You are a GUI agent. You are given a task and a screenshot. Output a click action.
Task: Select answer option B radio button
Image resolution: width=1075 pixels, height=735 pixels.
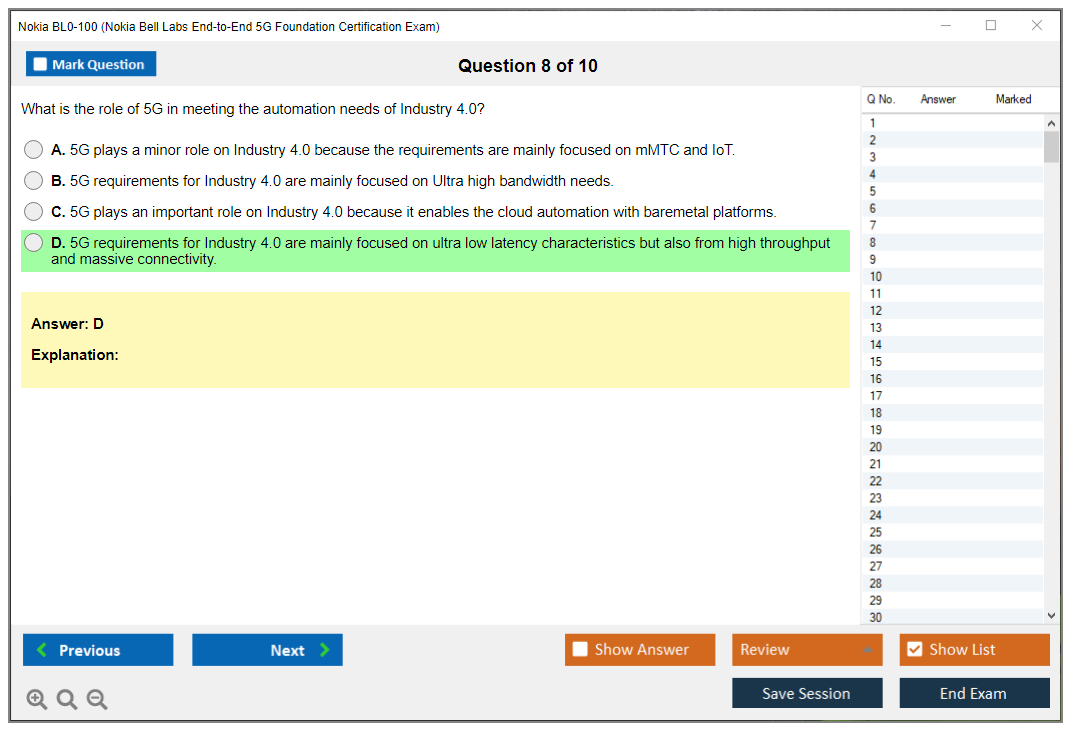click(34, 181)
